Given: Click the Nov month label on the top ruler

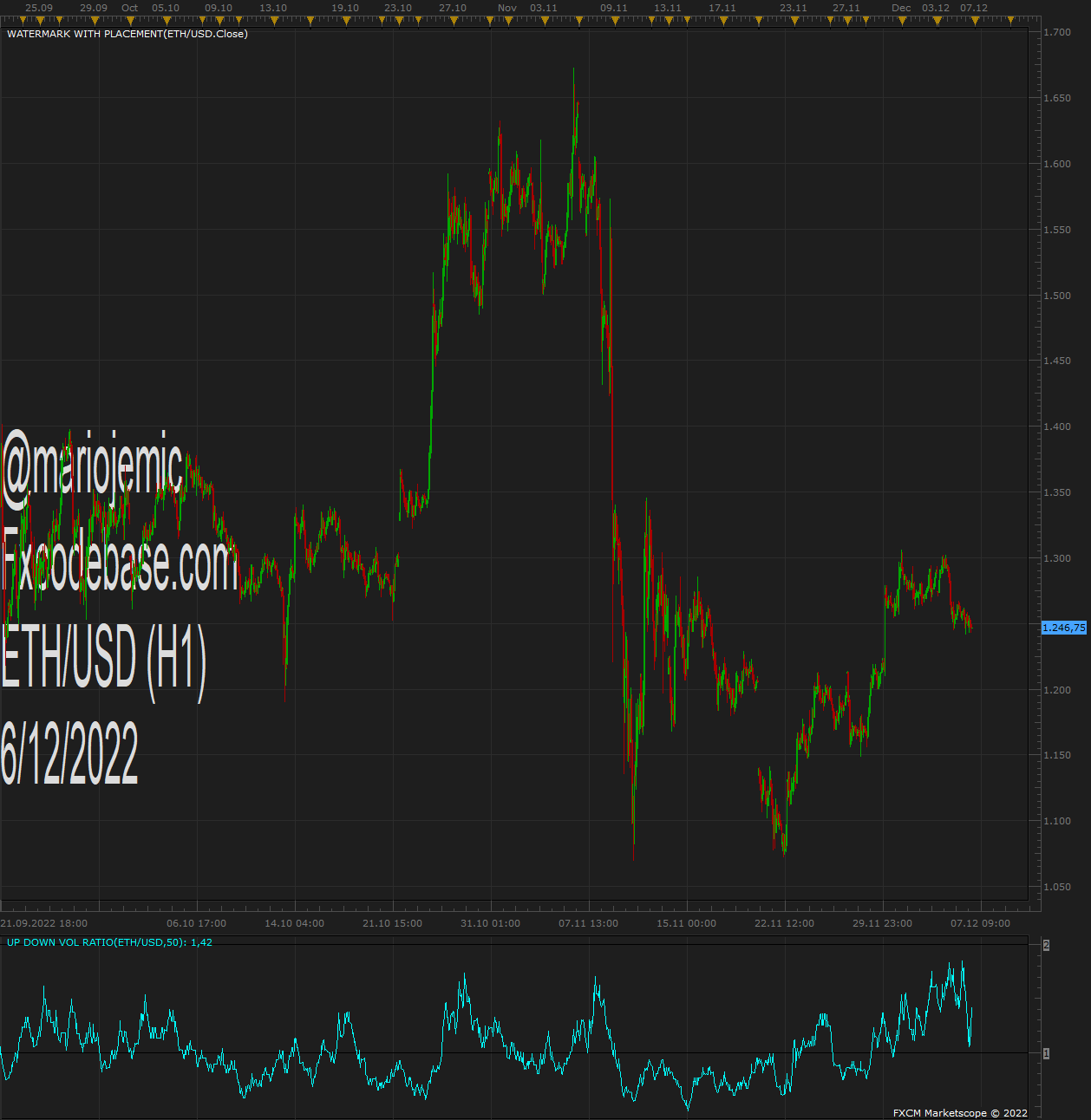Looking at the screenshot, I should click(507, 8).
